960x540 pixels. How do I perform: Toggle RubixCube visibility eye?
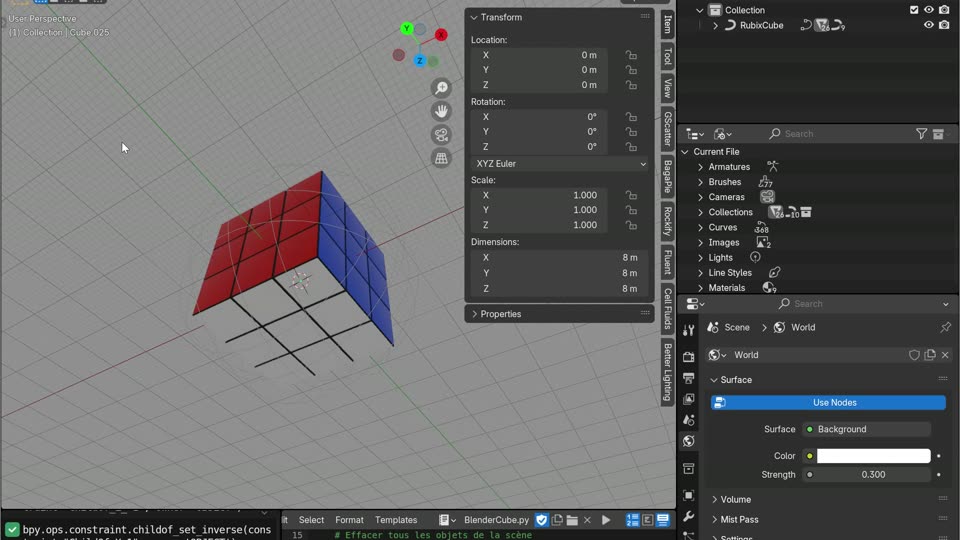[929, 25]
